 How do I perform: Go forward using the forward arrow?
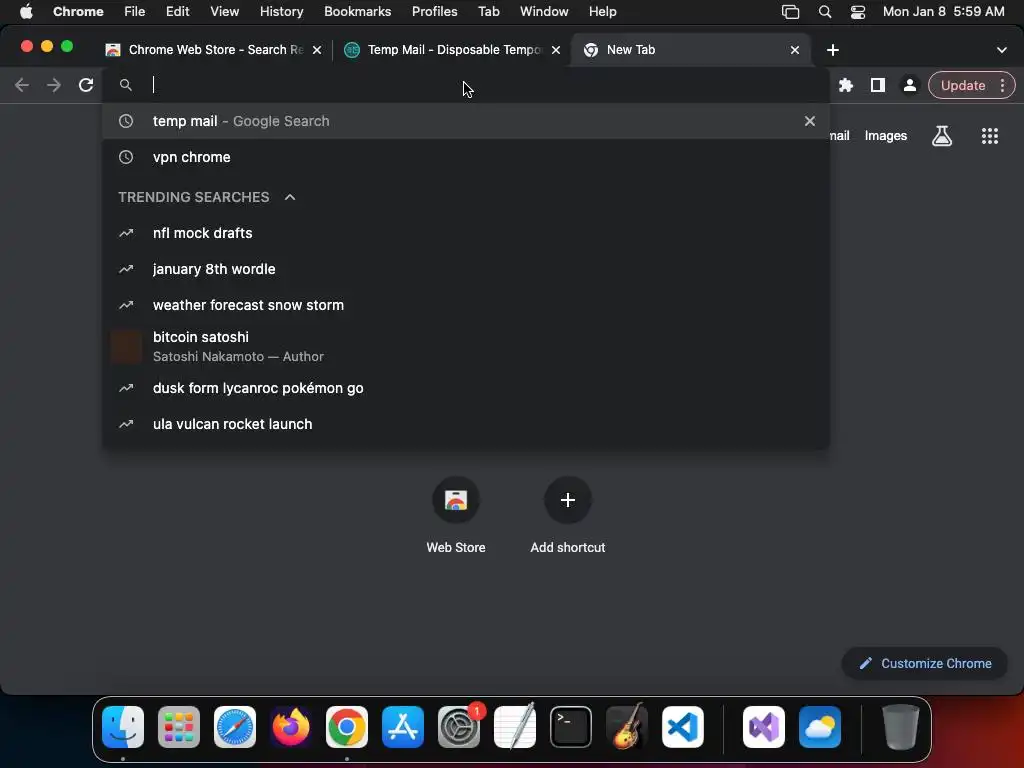pos(54,85)
